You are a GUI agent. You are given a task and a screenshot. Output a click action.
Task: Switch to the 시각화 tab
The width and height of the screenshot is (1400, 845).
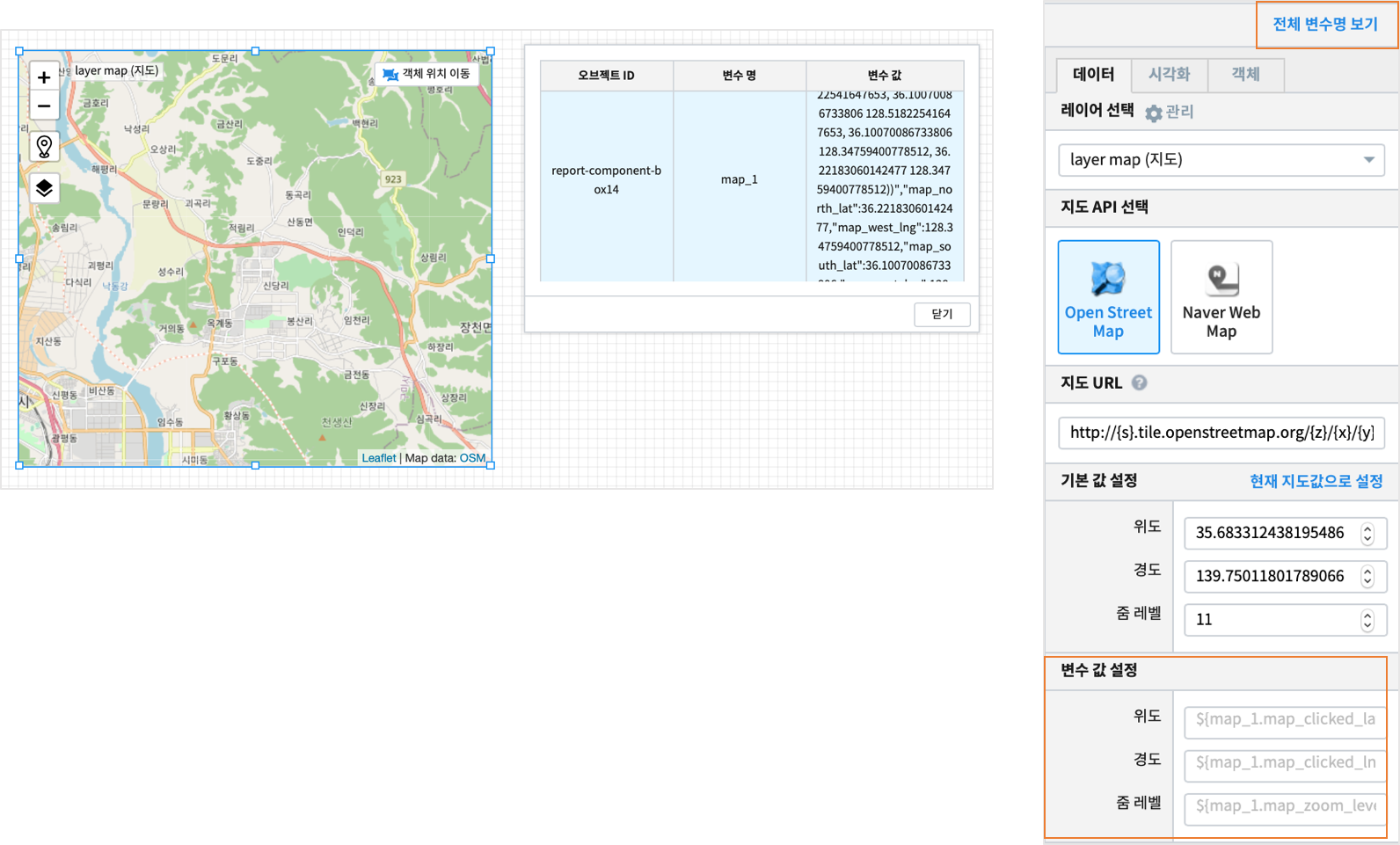(x=1169, y=75)
